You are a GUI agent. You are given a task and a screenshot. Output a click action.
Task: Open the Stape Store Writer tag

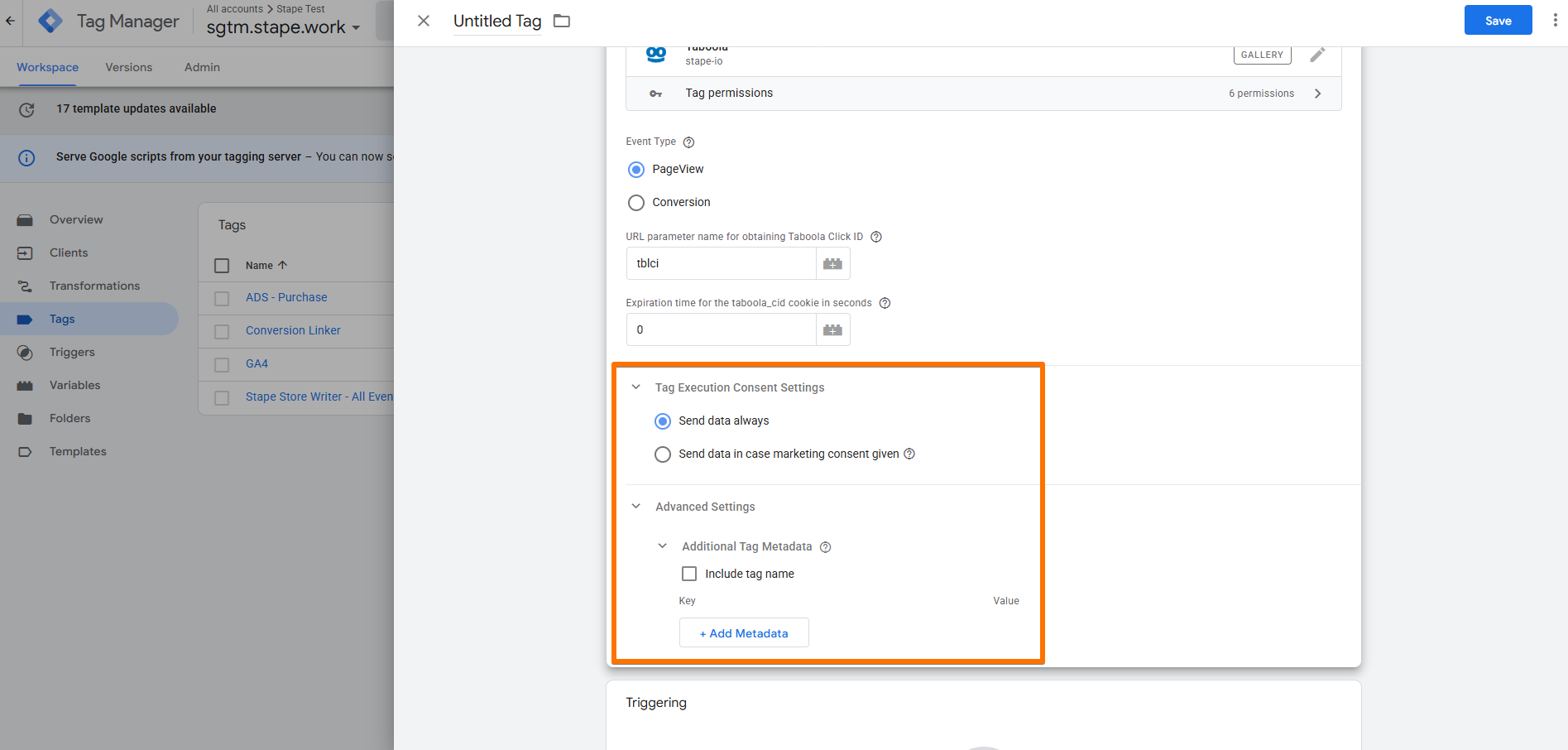click(319, 397)
